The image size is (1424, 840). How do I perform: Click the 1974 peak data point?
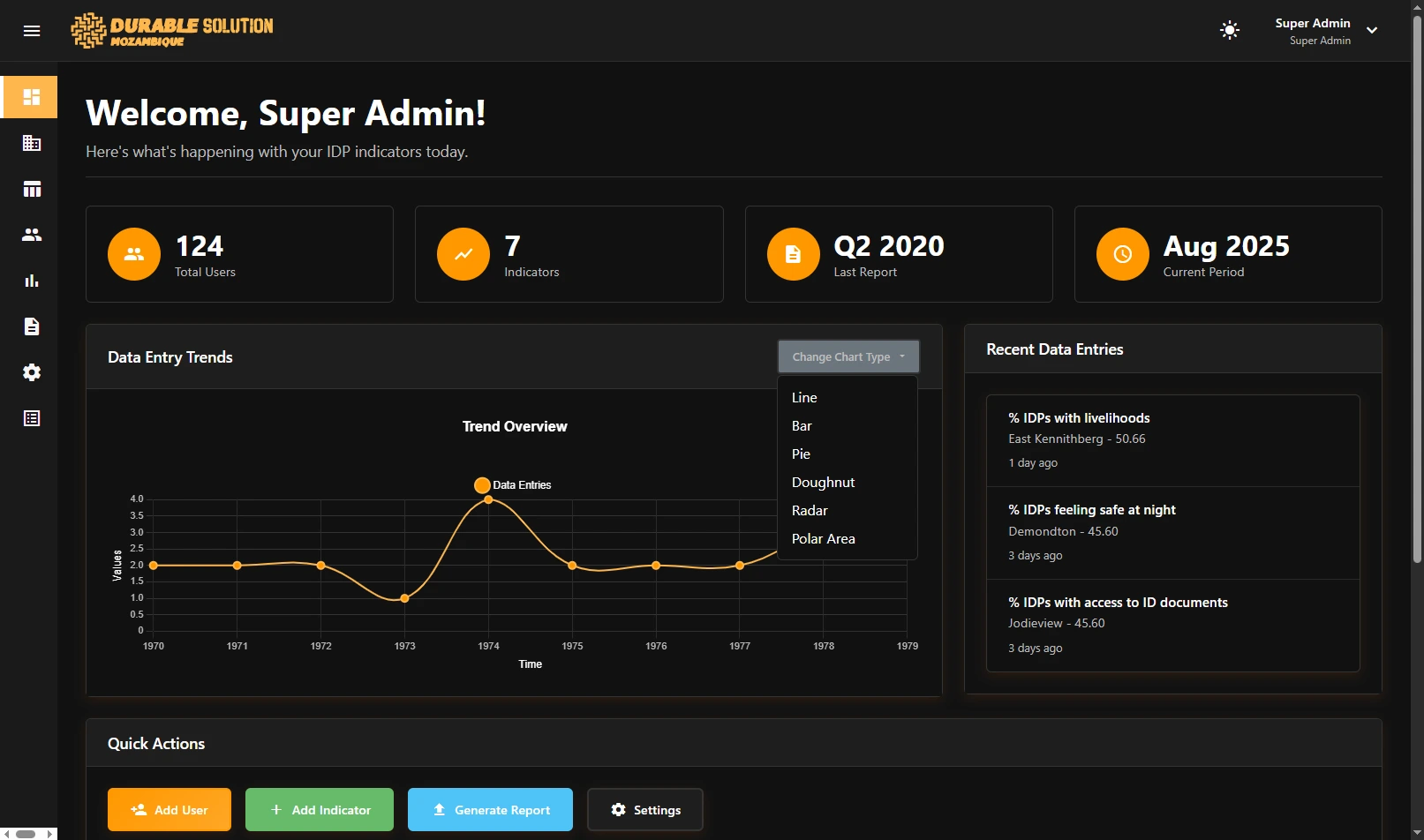pyautogui.click(x=488, y=499)
